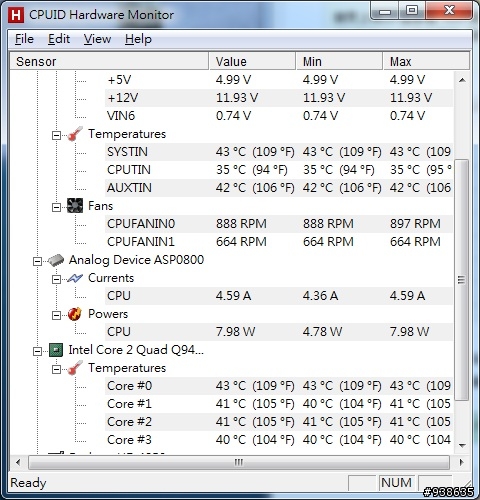Screen dimensions: 480x500
Task: Click the vertical scrollbar down arrow
Action: [462, 445]
